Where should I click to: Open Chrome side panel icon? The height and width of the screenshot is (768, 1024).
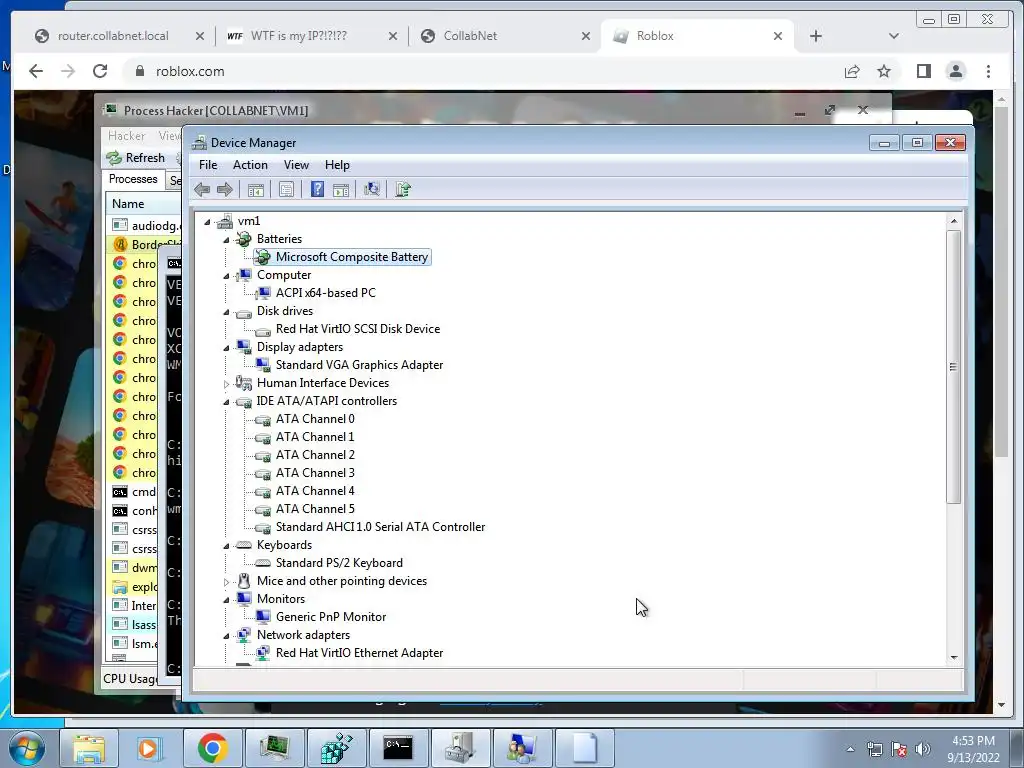[x=923, y=71]
